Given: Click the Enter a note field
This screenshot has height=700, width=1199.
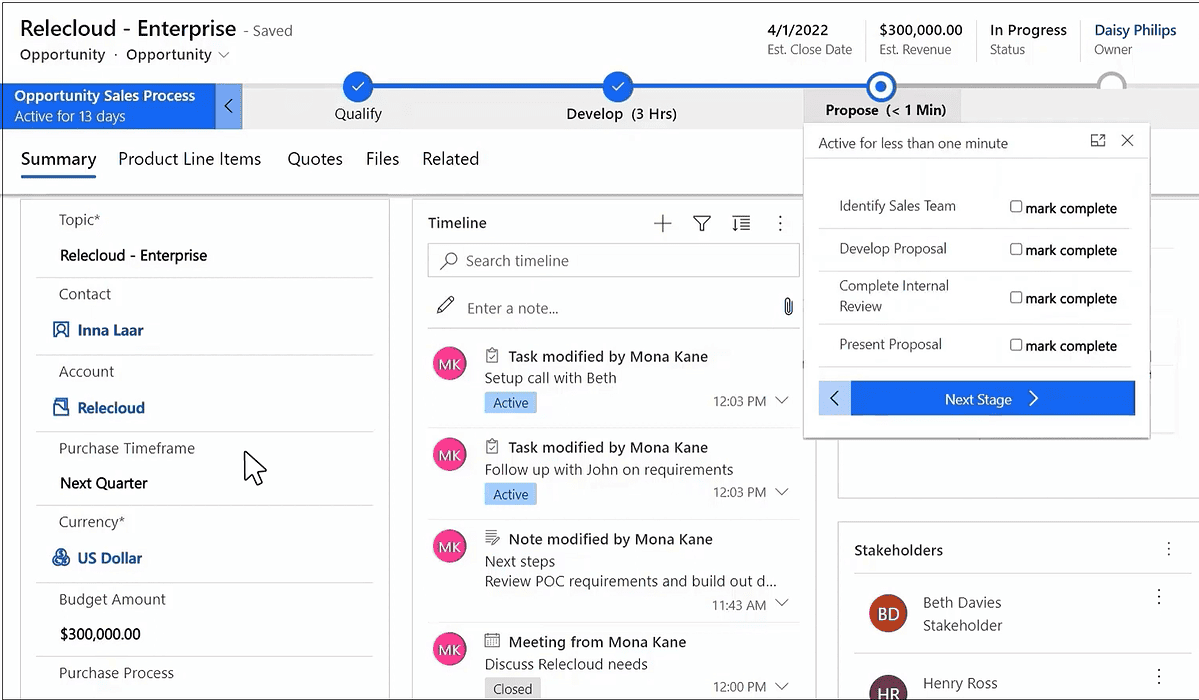Looking at the screenshot, I should (613, 308).
